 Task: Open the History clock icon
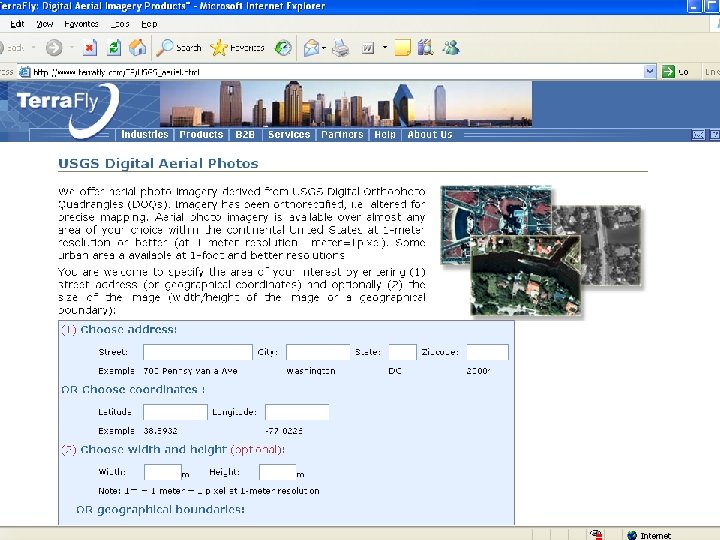click(283, 47)
